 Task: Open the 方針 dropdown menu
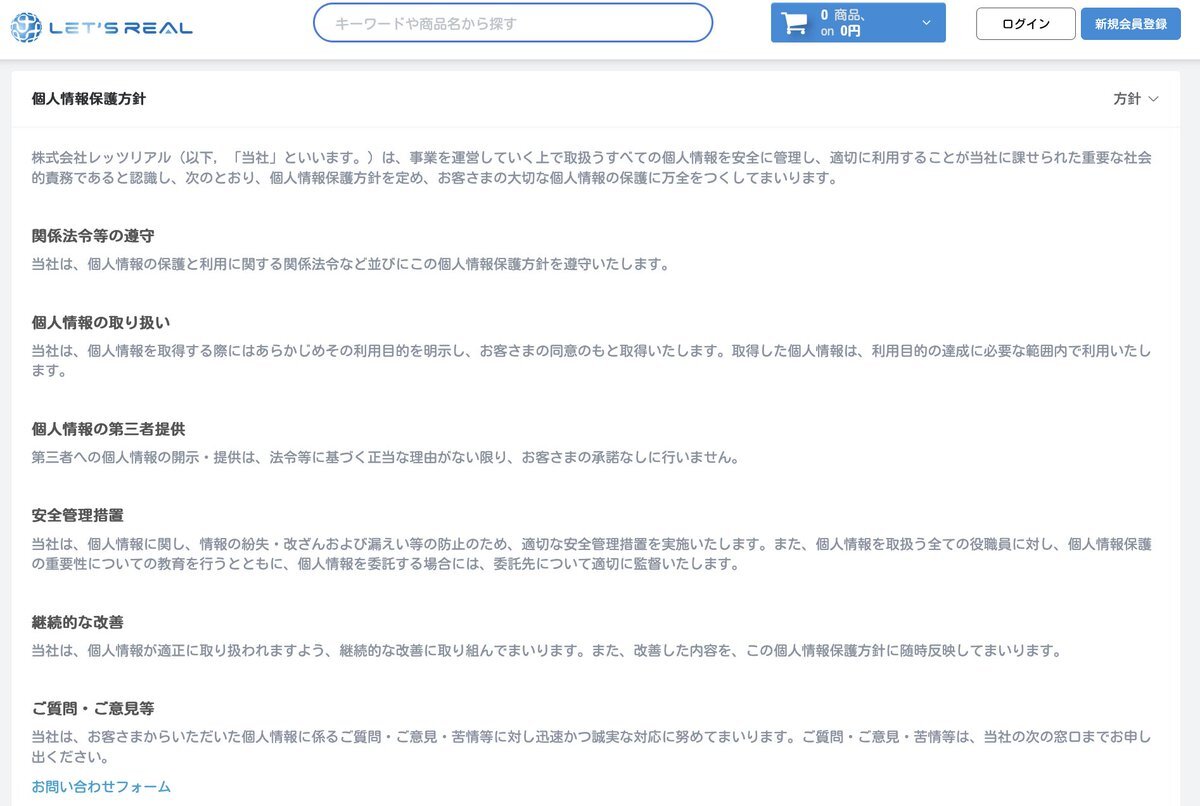pos(1136,99)
